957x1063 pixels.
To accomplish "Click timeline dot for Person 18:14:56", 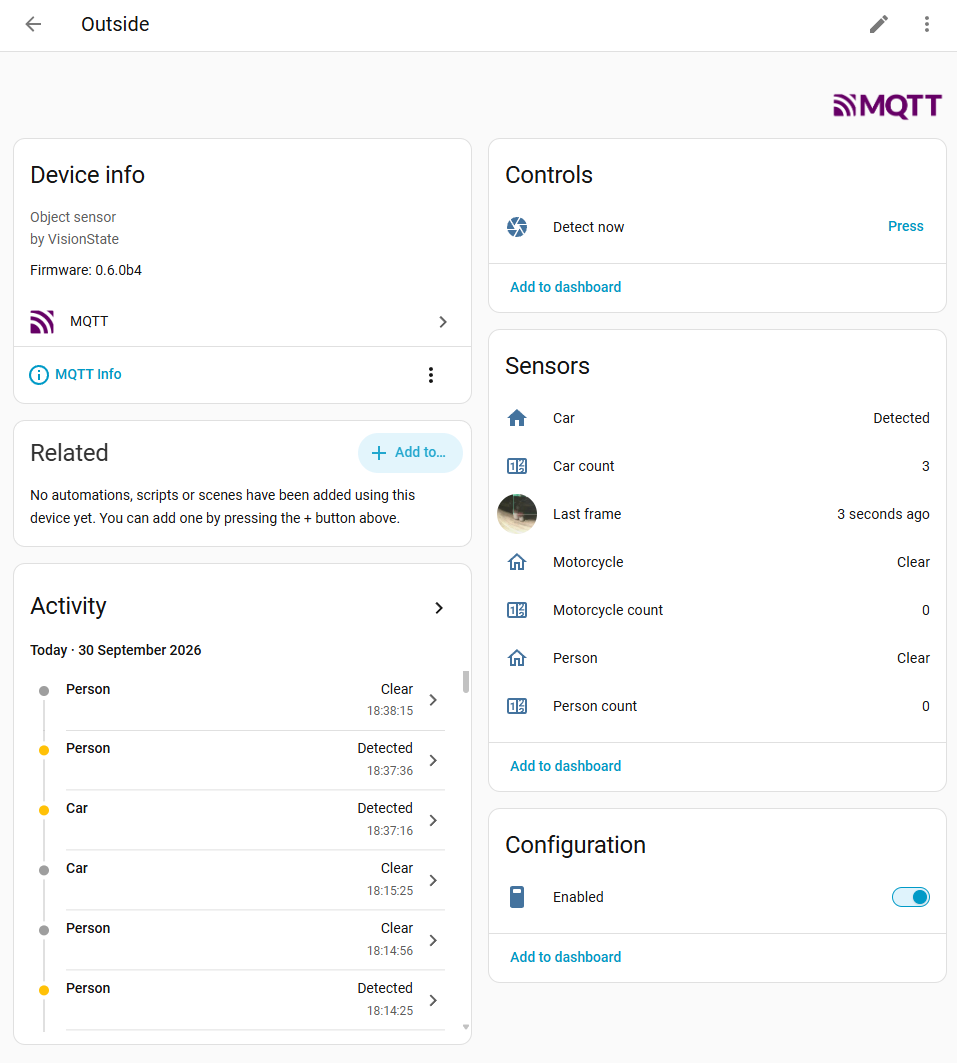I will [44, 930].
